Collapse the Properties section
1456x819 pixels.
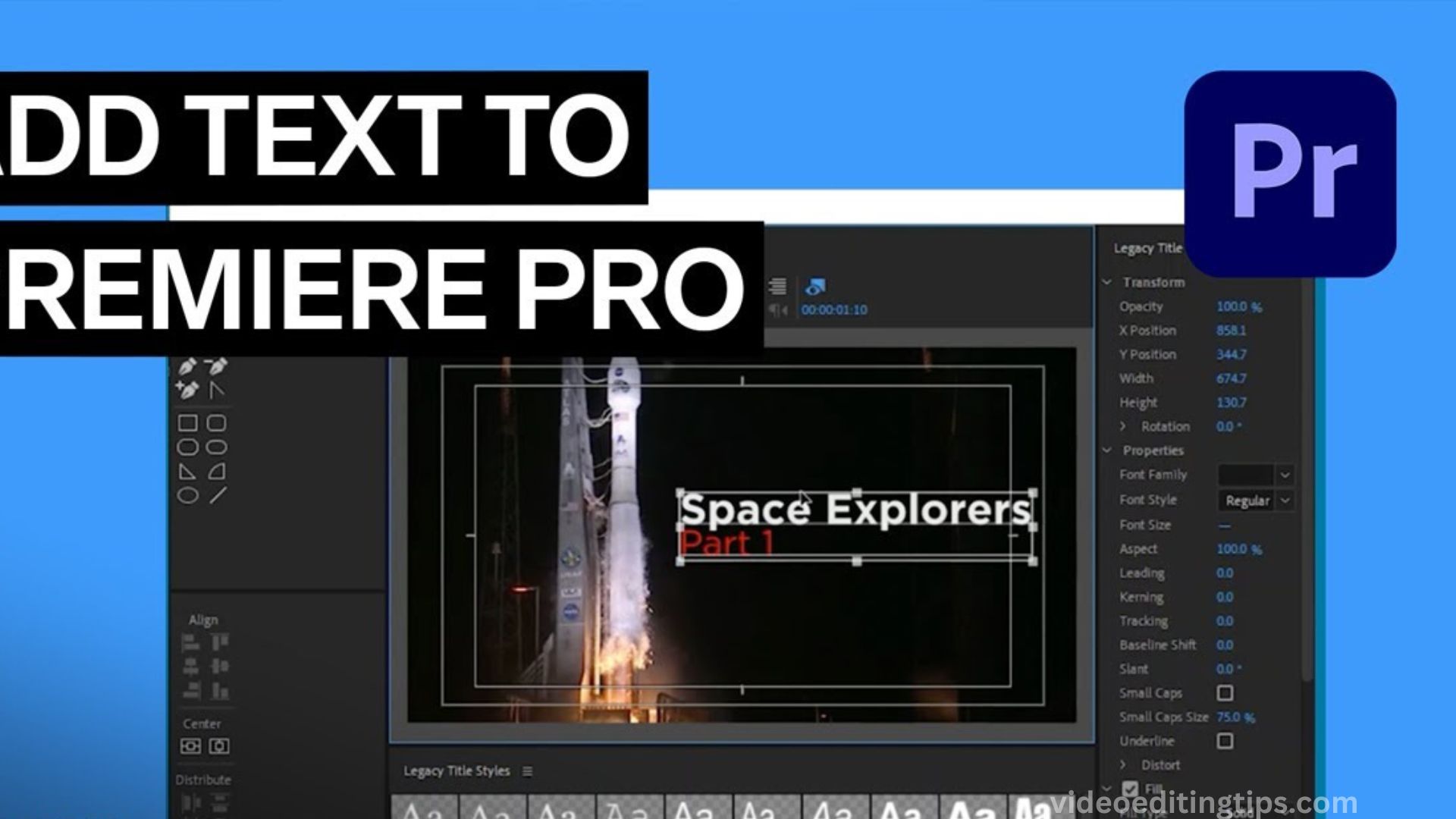click(x=1107, y=450)
